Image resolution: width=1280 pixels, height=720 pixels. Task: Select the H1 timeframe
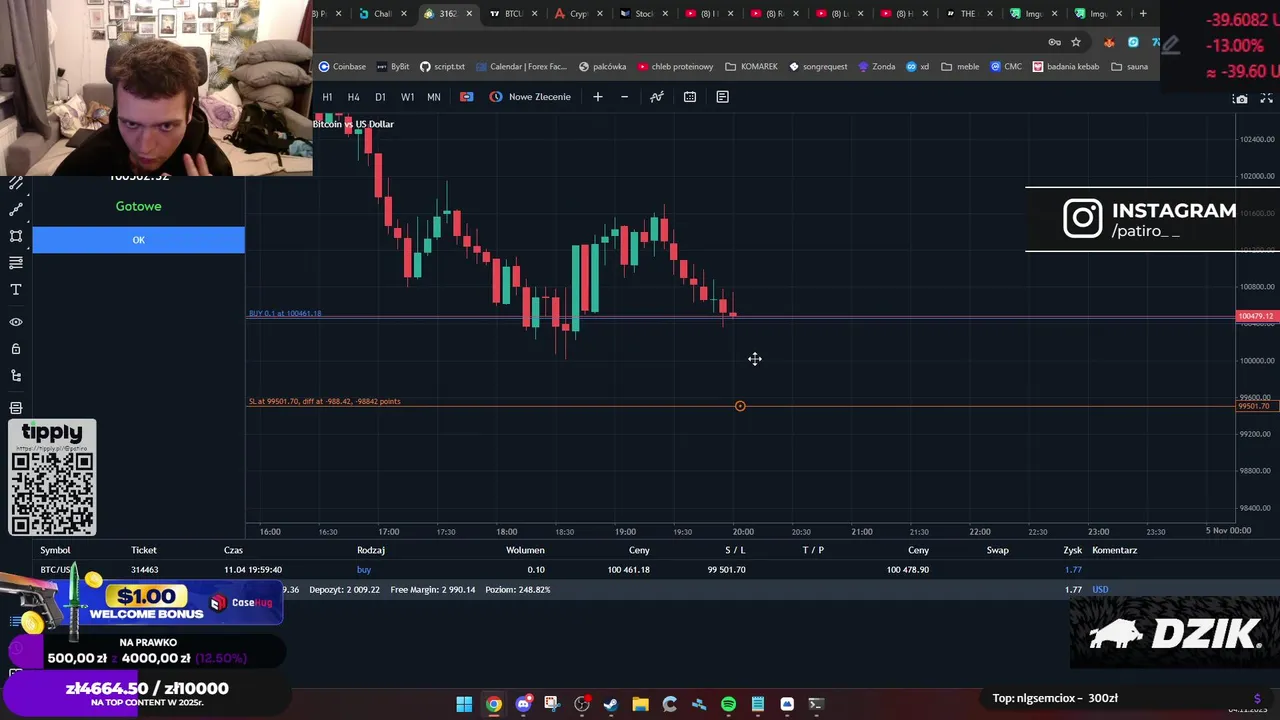(x=327, y=97)
